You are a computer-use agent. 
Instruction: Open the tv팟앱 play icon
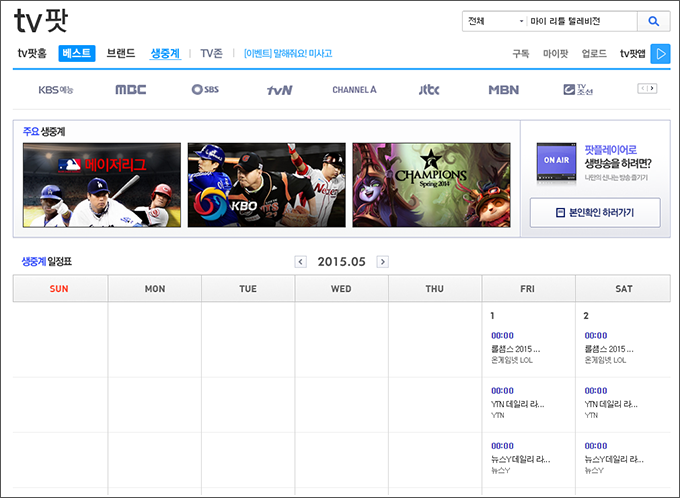click(x=660, y=54)
